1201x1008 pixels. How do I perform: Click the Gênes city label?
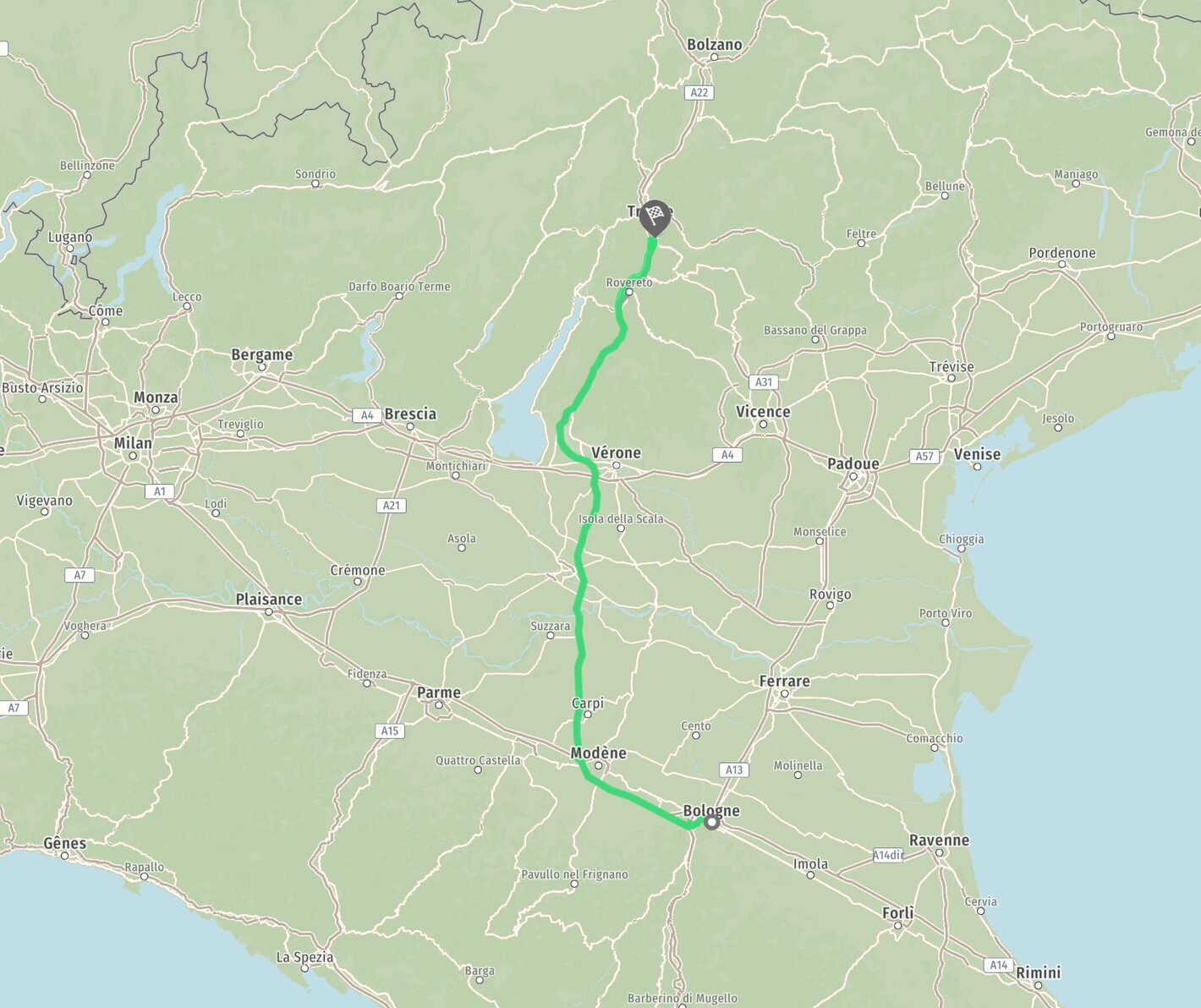point(65,843)
